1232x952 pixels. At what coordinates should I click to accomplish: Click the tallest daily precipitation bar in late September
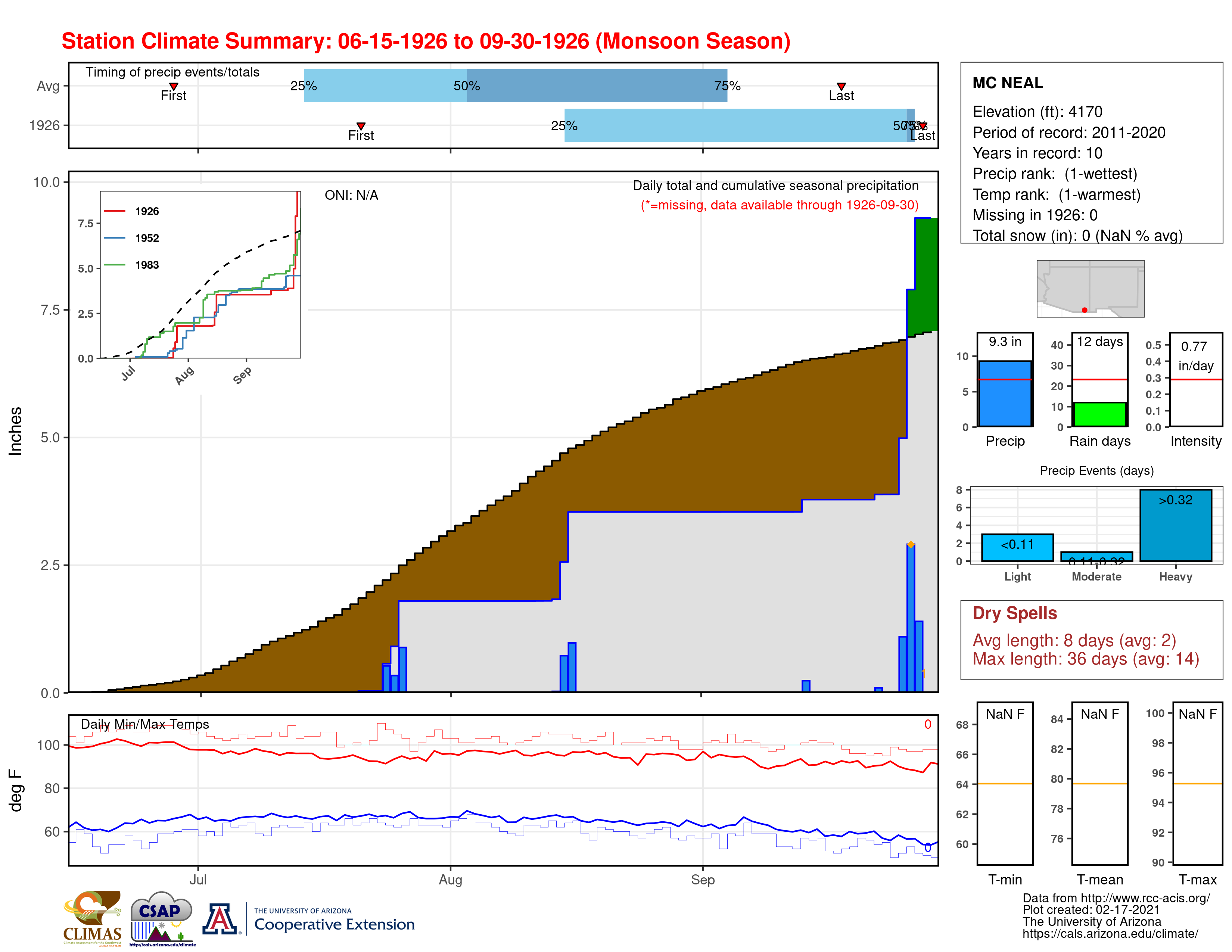point(911,618)
